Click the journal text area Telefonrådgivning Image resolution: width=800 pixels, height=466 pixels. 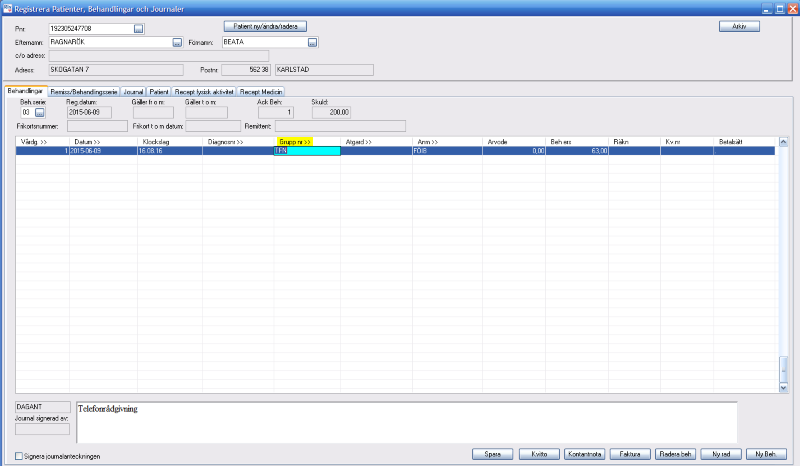[407, 423]
